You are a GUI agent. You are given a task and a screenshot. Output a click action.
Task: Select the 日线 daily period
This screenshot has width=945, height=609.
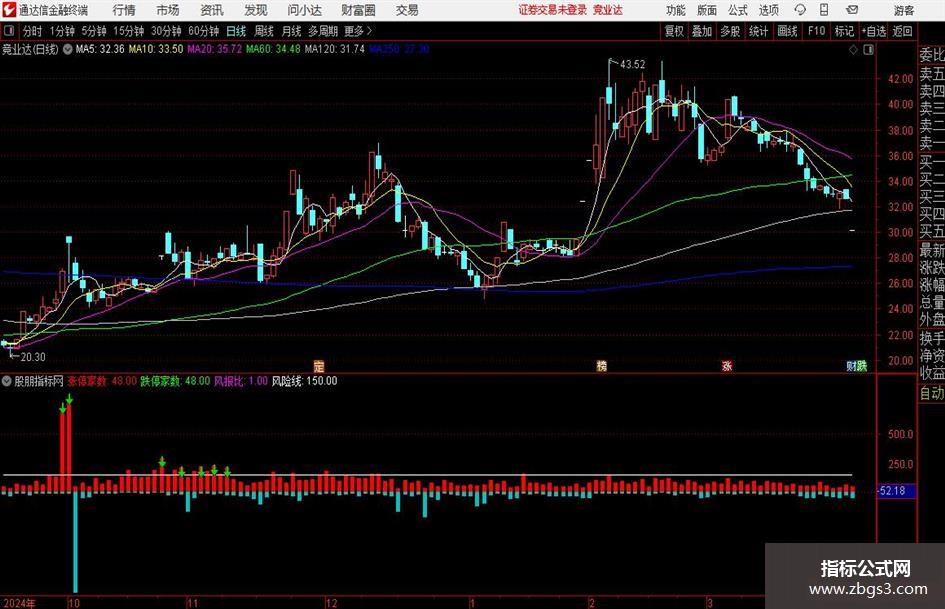[236, 31]
